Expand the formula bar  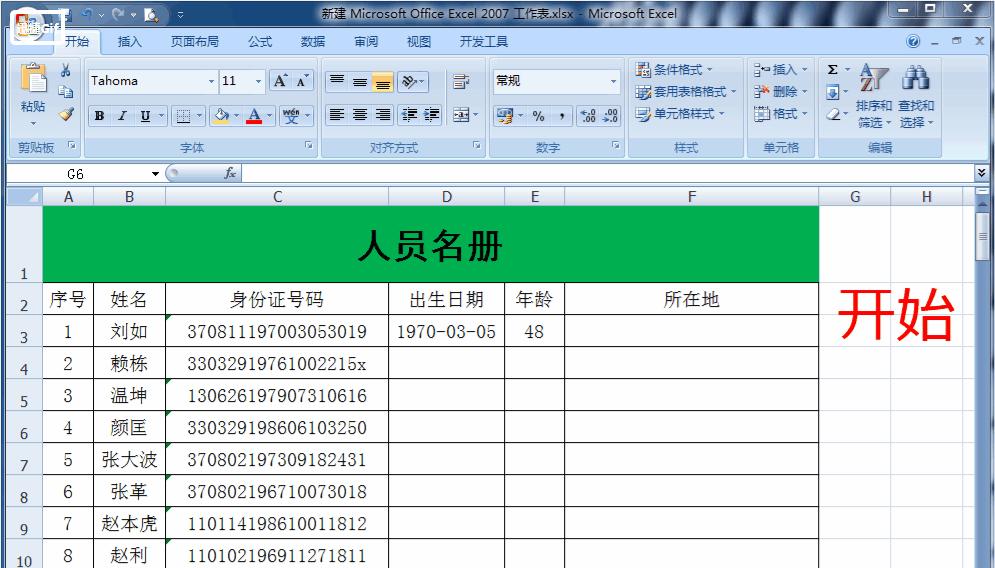(x=982, y=173)
